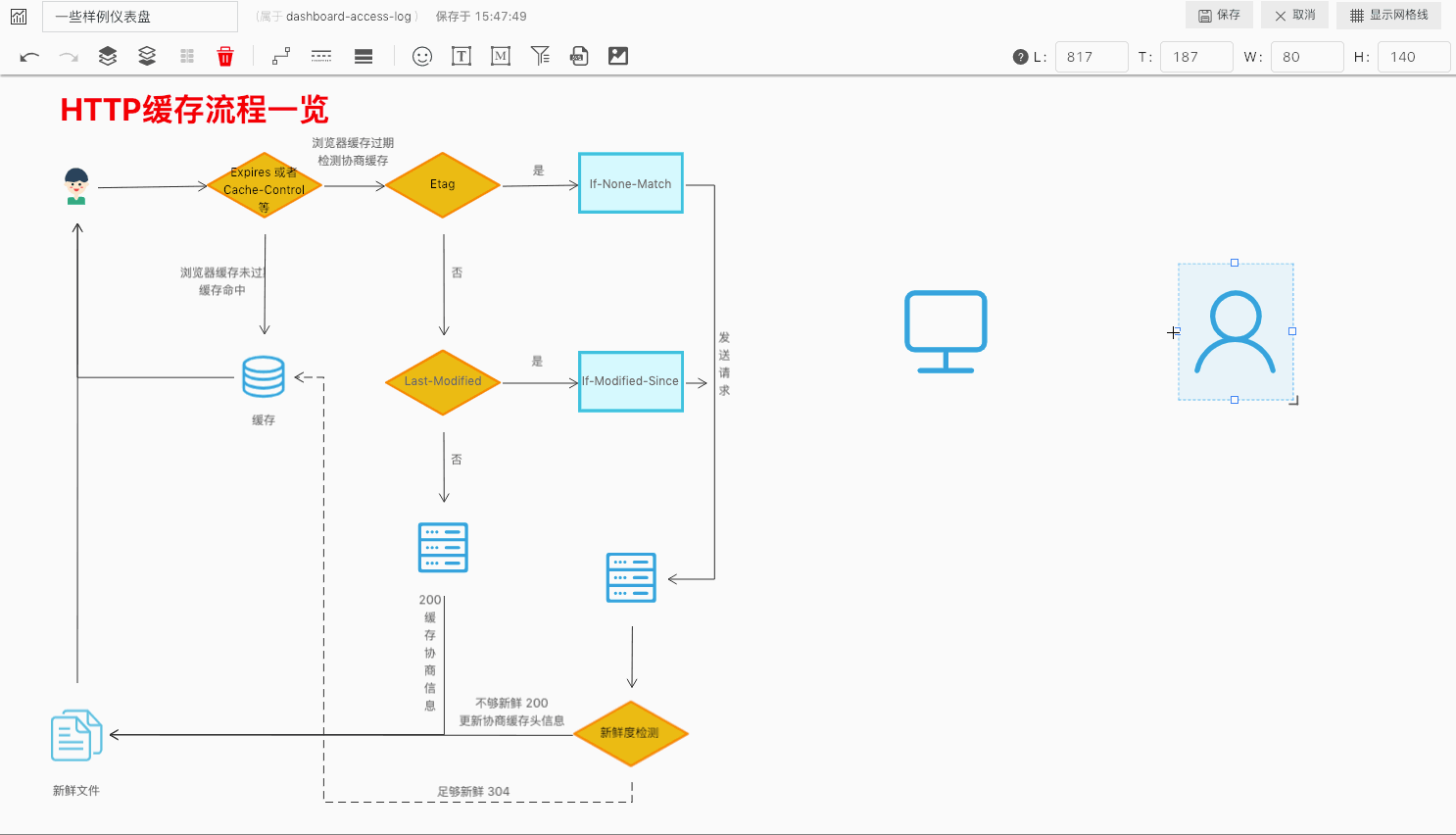Select the monitor icon on canvas
The width and height of the screenshot is (1456, 835).
pos(946,331)
